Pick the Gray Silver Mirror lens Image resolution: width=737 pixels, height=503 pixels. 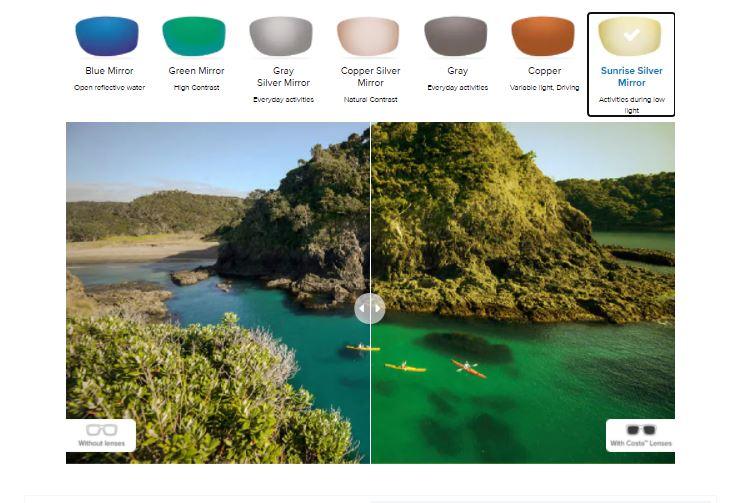281,36
